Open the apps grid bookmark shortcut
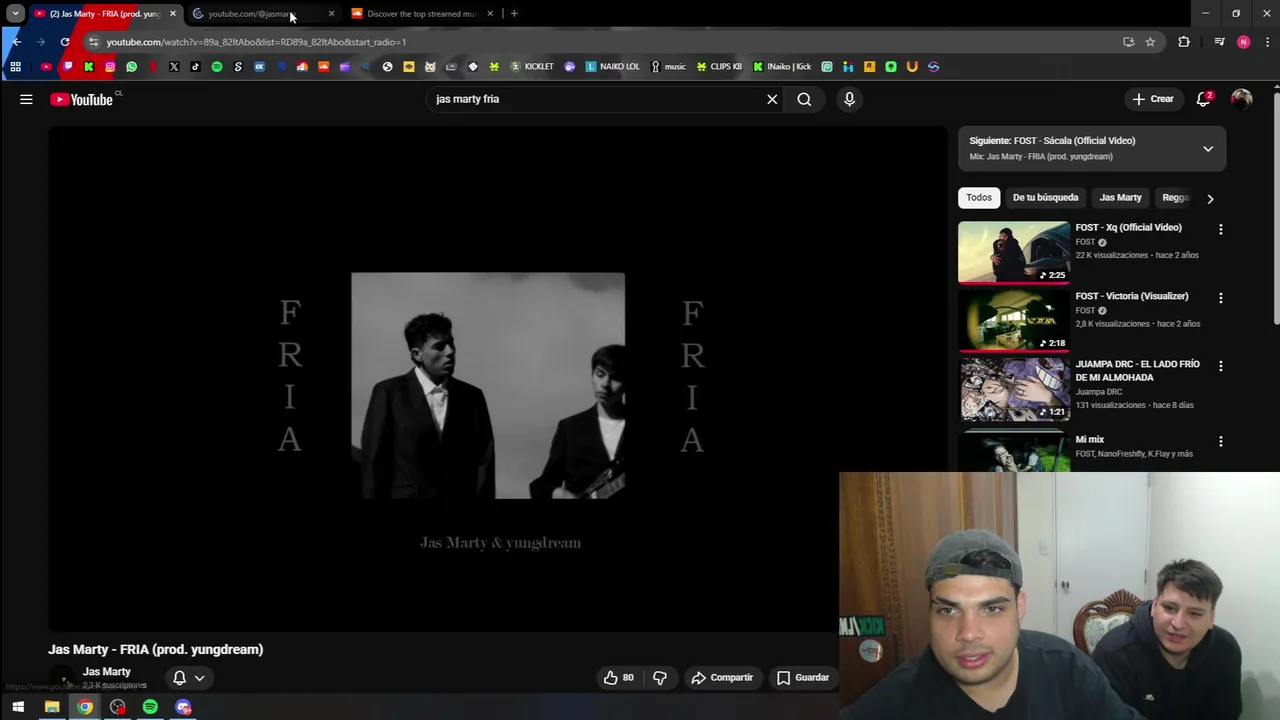The image size is (1280, 720). [15, 67]
